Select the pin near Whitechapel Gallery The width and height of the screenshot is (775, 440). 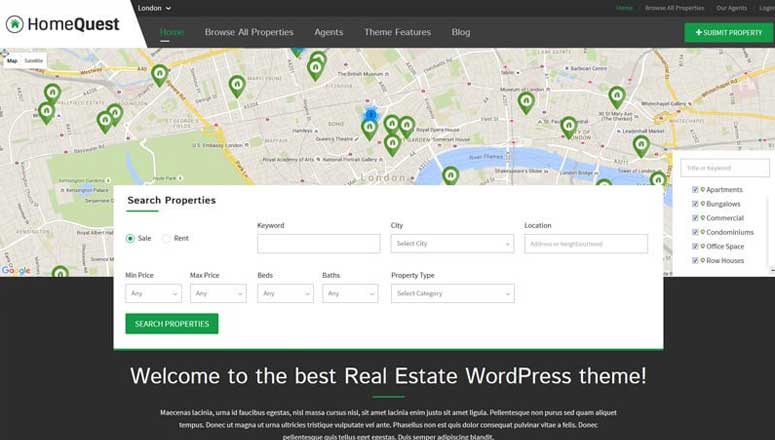[617, 96]
